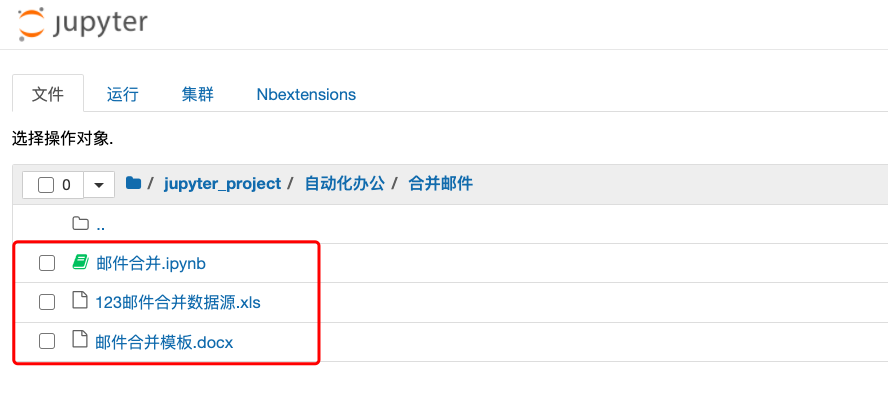Go to 自动化办公 folder in breadcrumb
Image resolution: width=888 pixels, height=394 pixels.
(345, 183)
